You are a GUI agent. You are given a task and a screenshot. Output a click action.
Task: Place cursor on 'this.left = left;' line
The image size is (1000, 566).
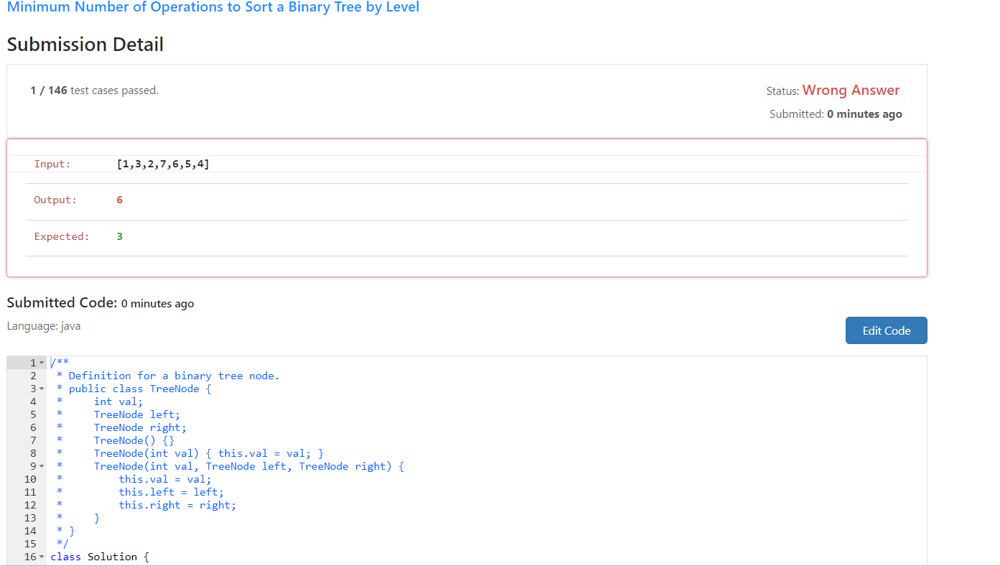click(171, 492)
